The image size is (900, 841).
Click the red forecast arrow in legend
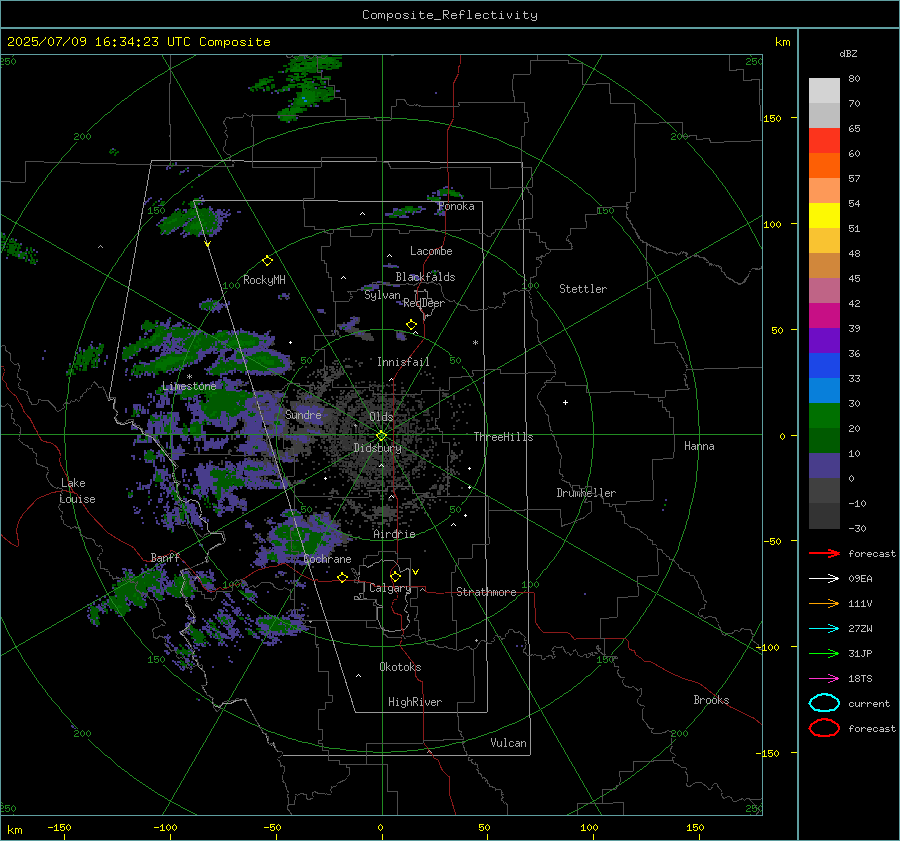(824, 553)
